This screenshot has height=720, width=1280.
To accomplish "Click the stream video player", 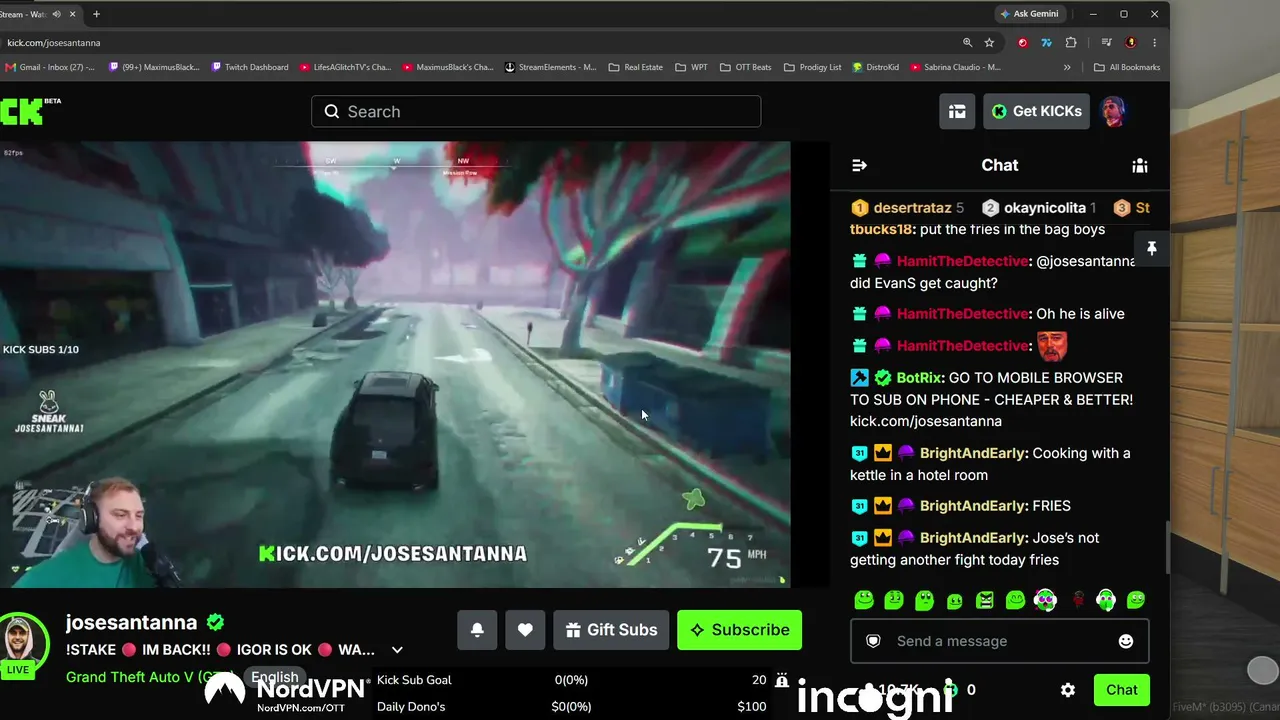I will pyautogui.click(x=395, y=364).
